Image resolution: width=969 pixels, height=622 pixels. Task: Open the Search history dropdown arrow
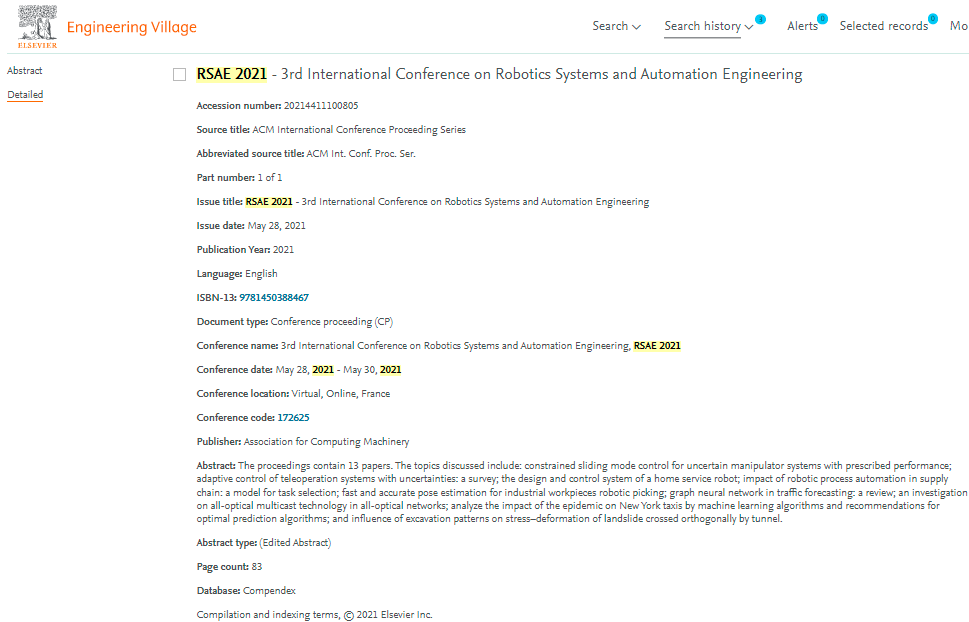point(749,27)
